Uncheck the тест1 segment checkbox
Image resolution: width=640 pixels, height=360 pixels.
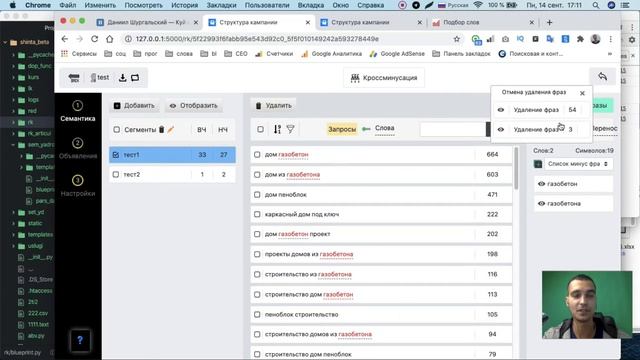coord(116,155)
